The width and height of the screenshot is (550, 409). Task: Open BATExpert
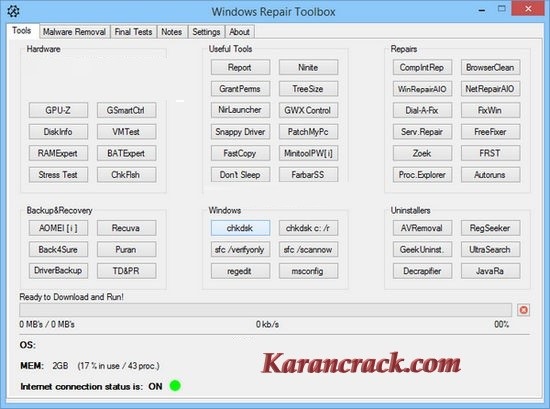click(126, 153)
